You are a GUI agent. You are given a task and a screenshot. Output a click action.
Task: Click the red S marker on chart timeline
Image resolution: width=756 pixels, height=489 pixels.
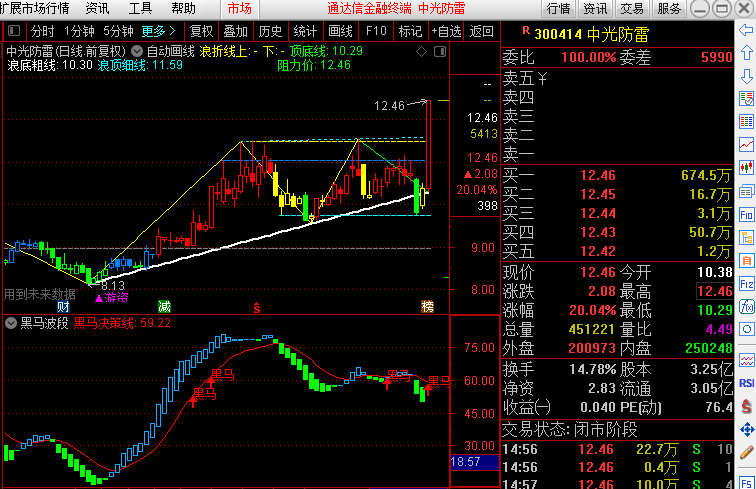257,307
